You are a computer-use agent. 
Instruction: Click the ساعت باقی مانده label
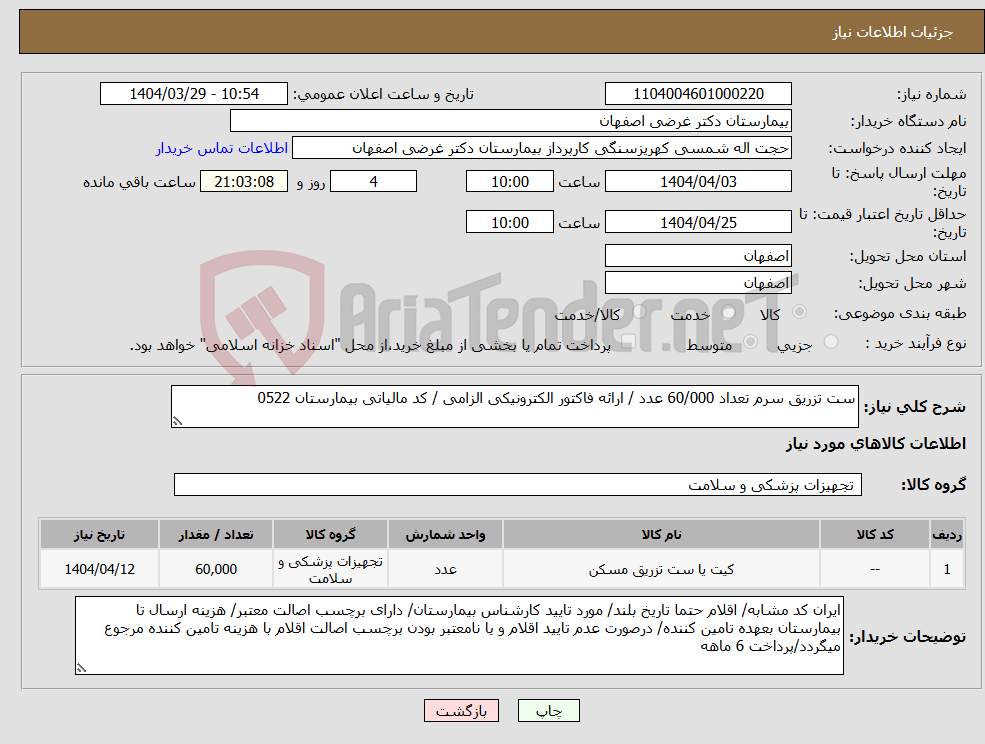tap(139, 182)
